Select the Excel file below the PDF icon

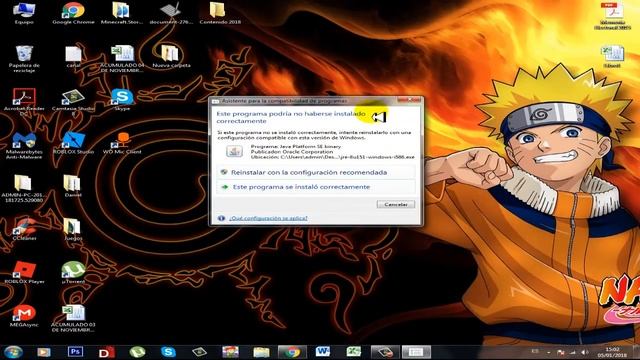coord(612,56)
